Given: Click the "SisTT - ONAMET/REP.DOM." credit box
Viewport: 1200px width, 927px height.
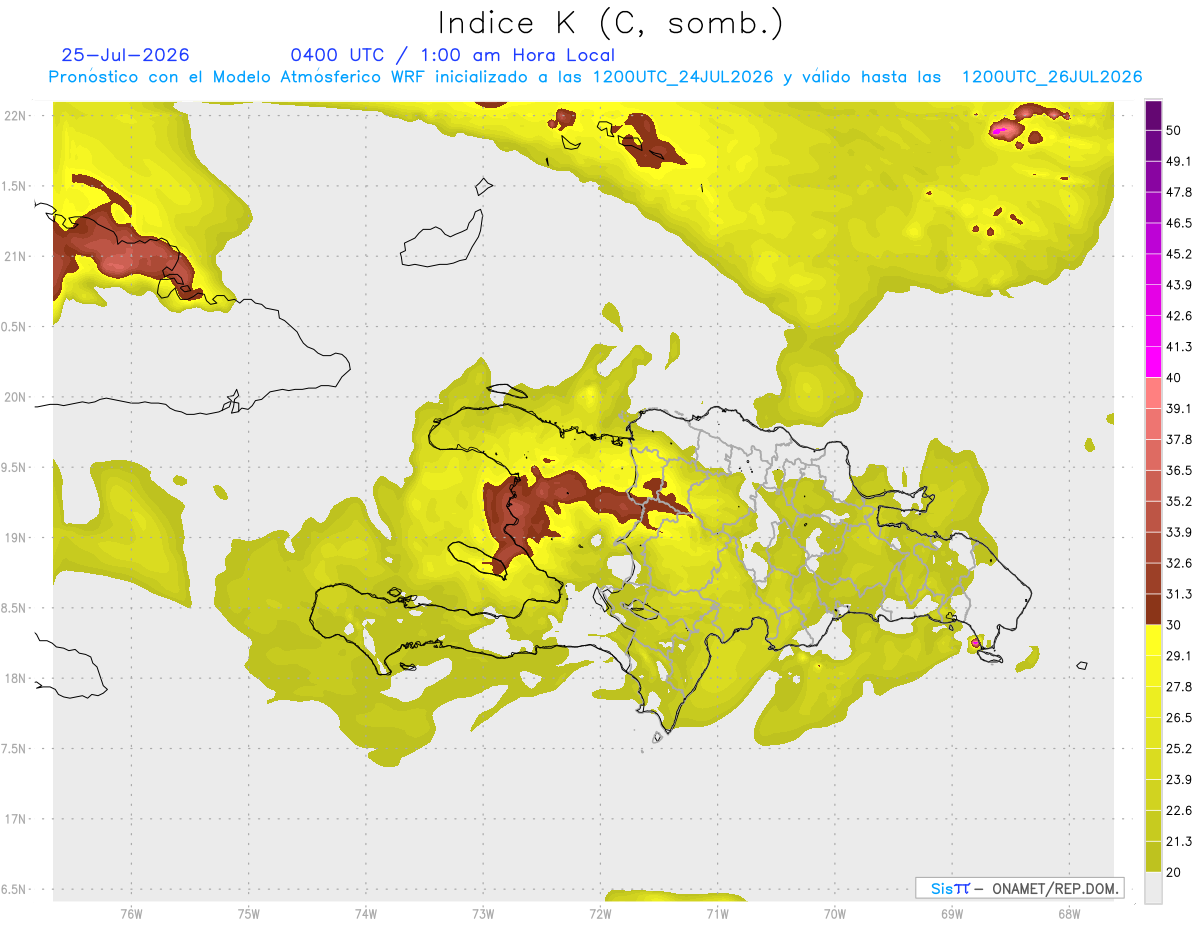Looking at the screenshot, I should click(1019, 888).
